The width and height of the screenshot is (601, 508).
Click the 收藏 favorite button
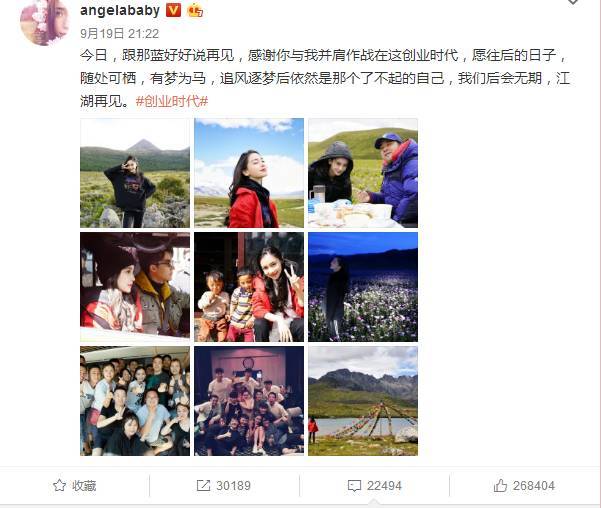pos(75,485)
